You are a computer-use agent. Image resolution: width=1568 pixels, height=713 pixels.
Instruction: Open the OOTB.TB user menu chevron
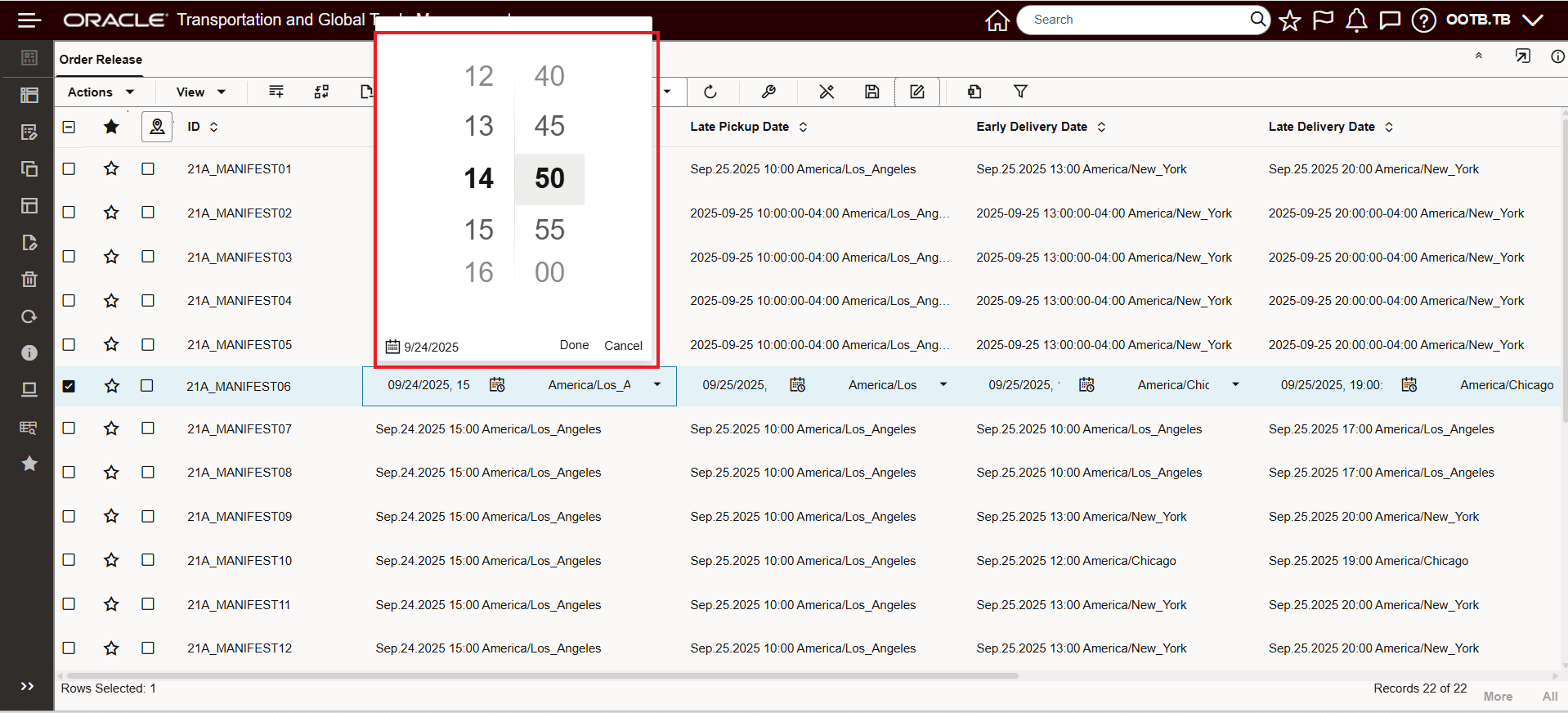[x=1533, y=20]
